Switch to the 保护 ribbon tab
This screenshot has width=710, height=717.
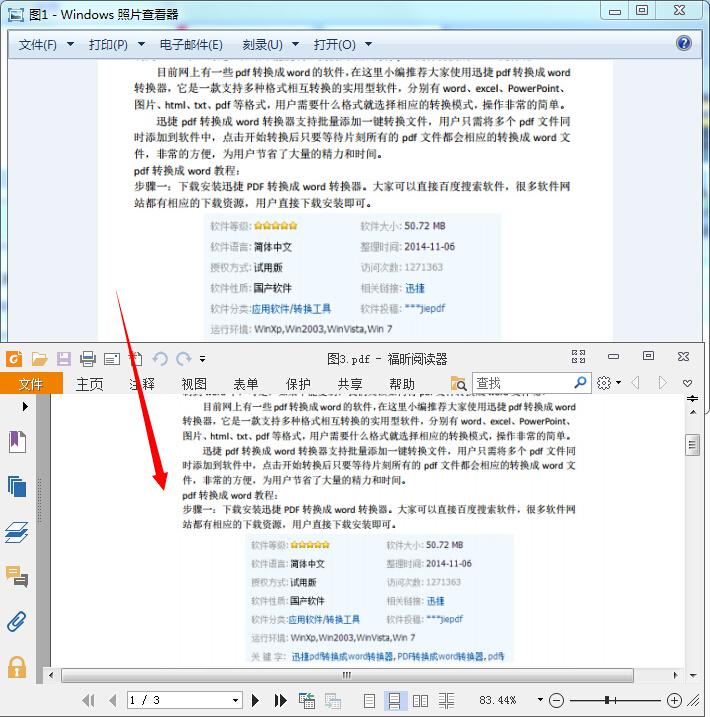pos(298,384)
